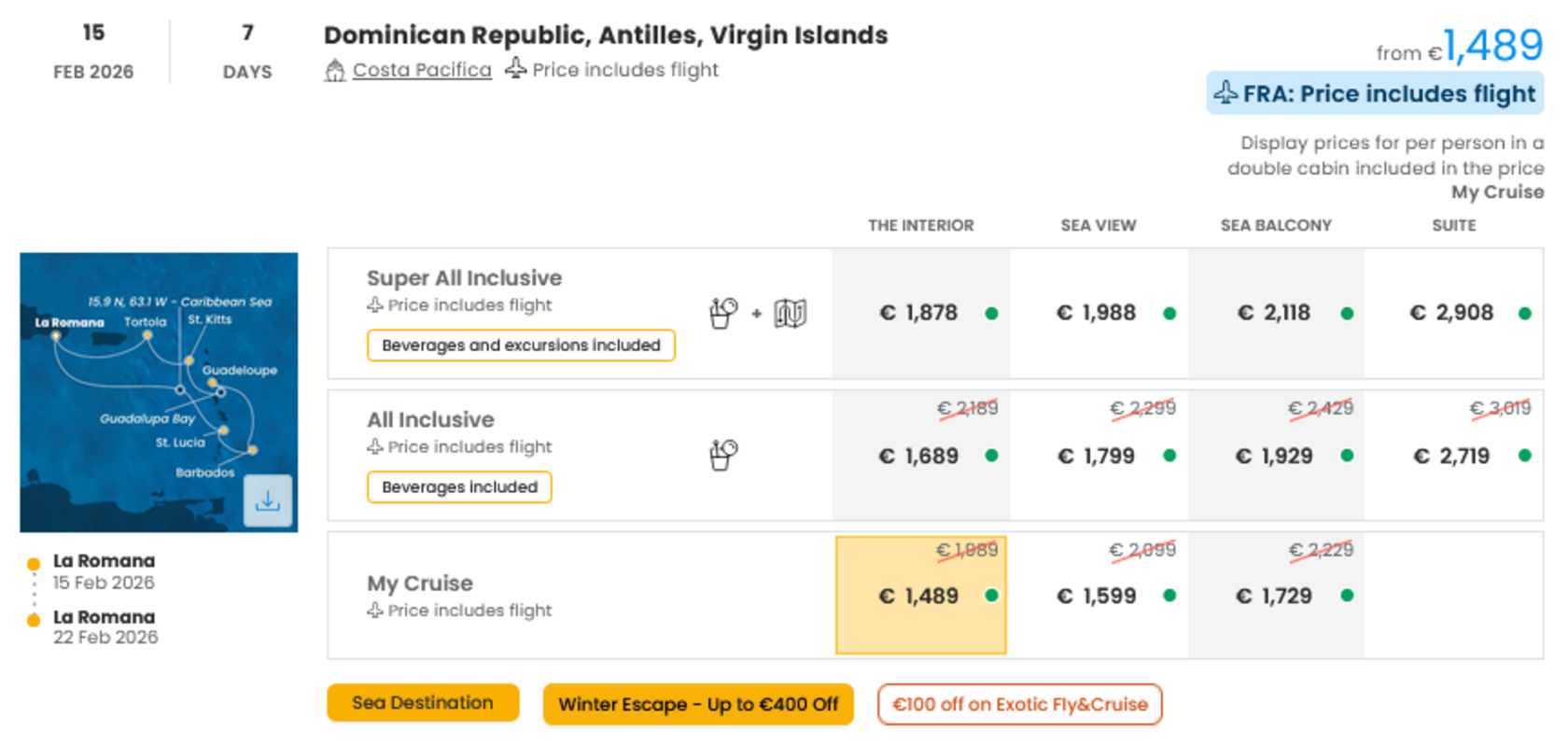
Task: Select All Inclusive Sea View € 1,799
Action: 1099,456
